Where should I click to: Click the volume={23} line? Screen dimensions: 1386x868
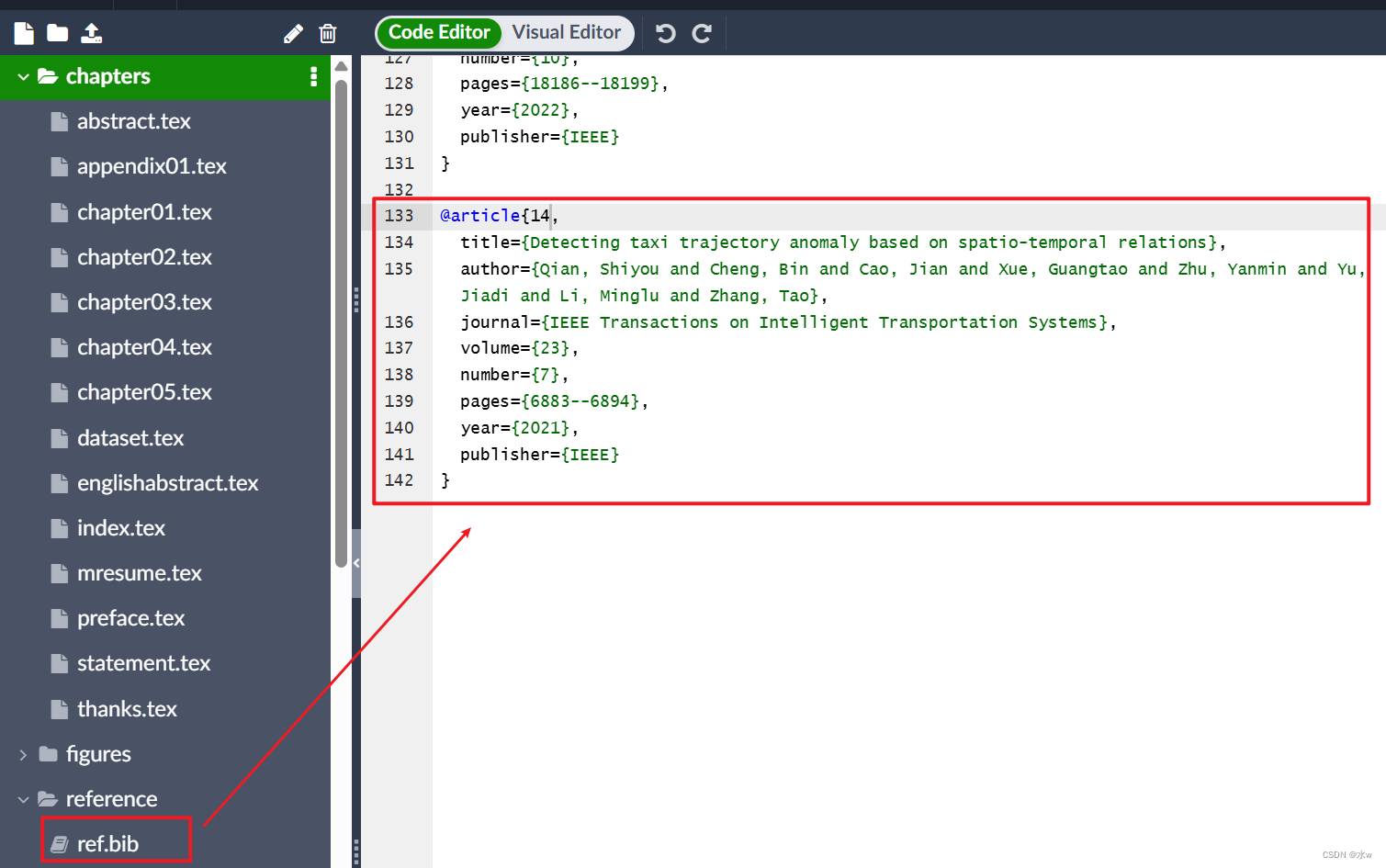tap(519, 348)
